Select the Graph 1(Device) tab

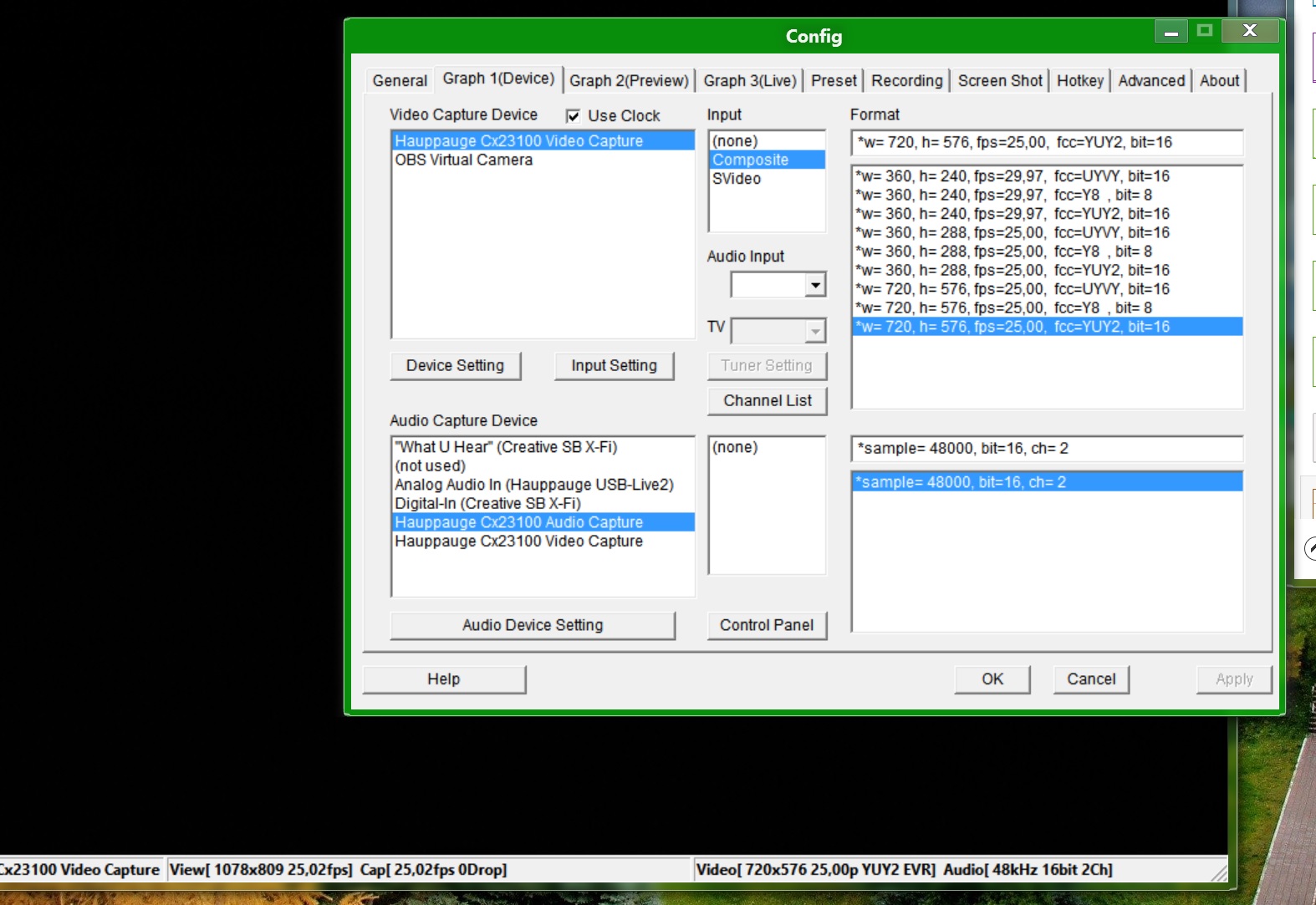(498, 79)
